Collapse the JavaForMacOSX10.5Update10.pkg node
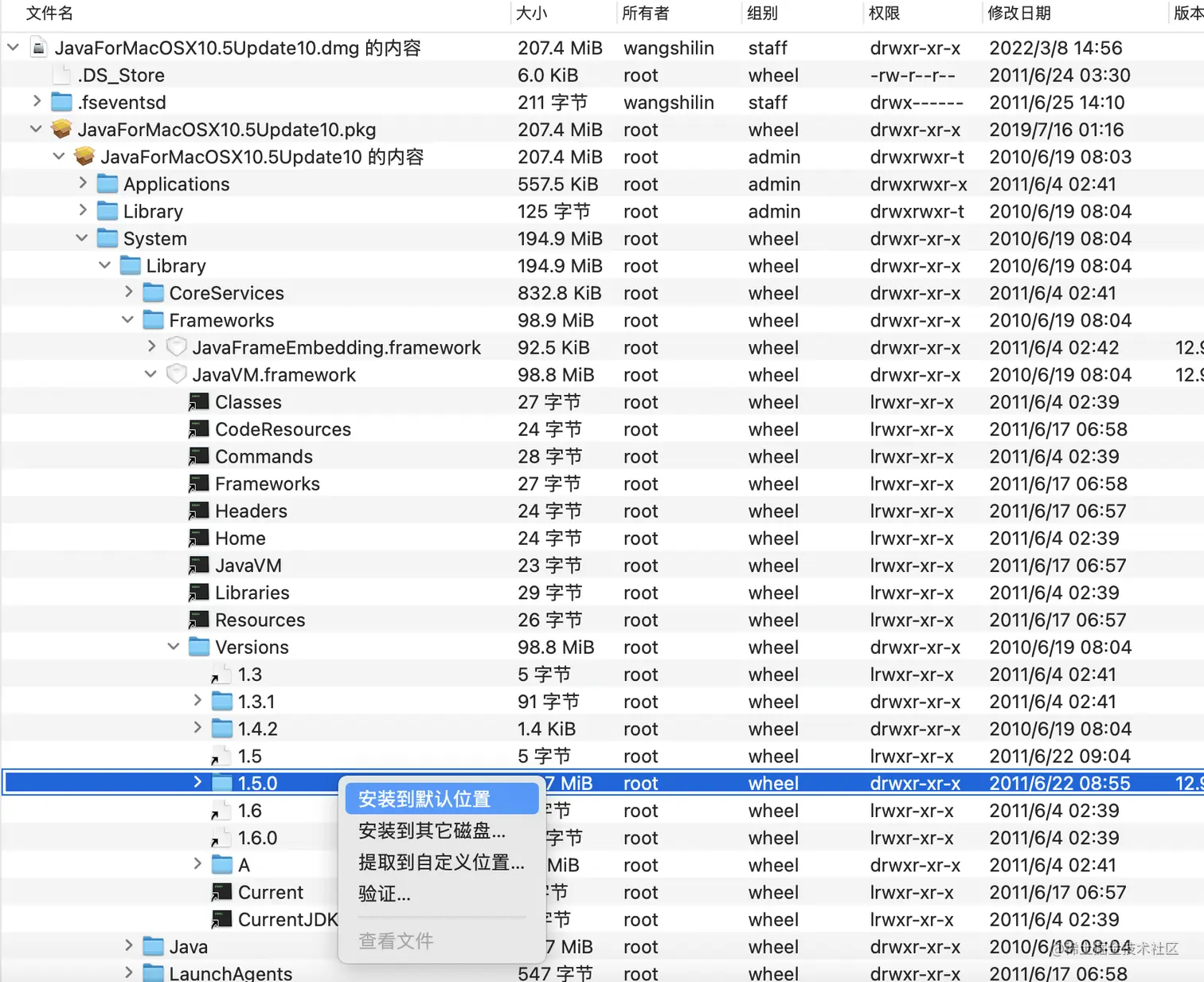This screenshot has width=1204, height=982. (x=36, y=129)
